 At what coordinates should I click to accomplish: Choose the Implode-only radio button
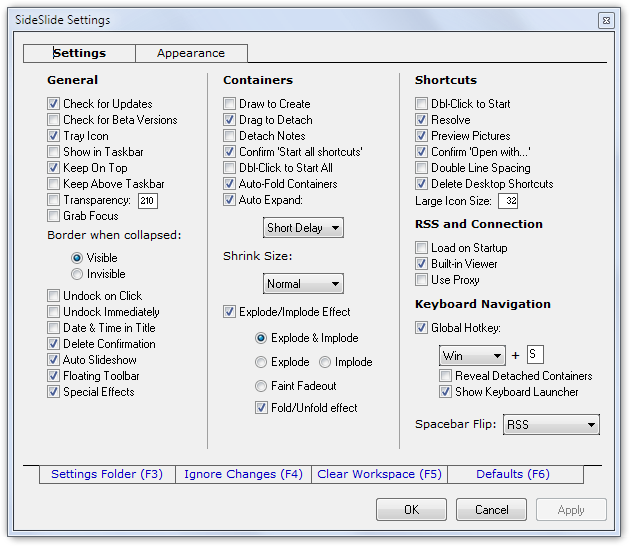pyautogui.click(x=325, y=362)
